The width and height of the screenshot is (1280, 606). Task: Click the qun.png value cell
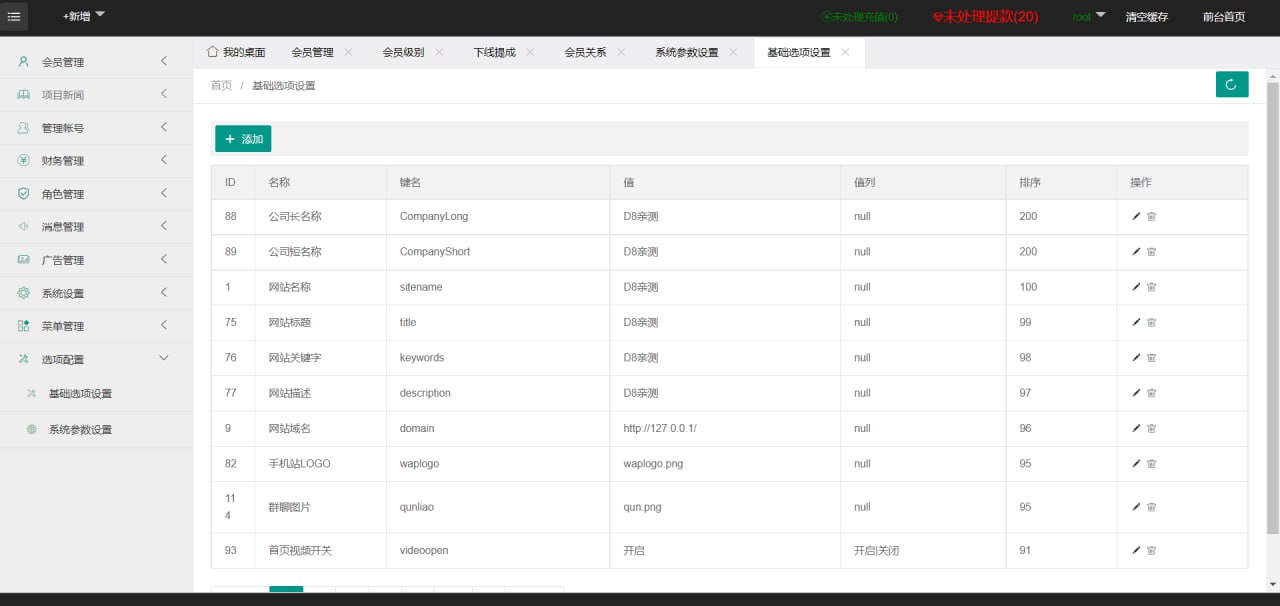[x=725, y=507]
